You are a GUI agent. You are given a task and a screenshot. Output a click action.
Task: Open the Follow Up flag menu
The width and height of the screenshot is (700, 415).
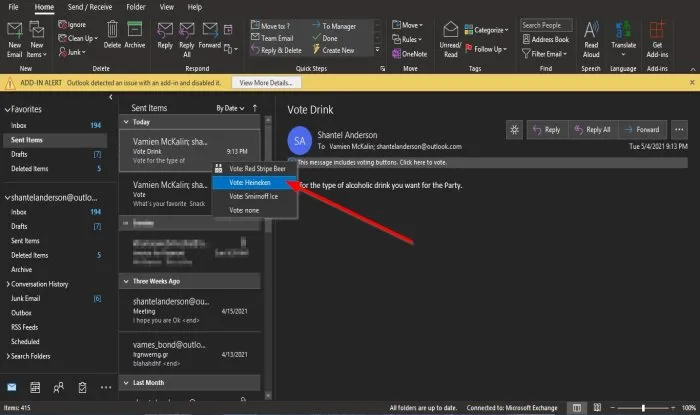click(x=486, y=49)
